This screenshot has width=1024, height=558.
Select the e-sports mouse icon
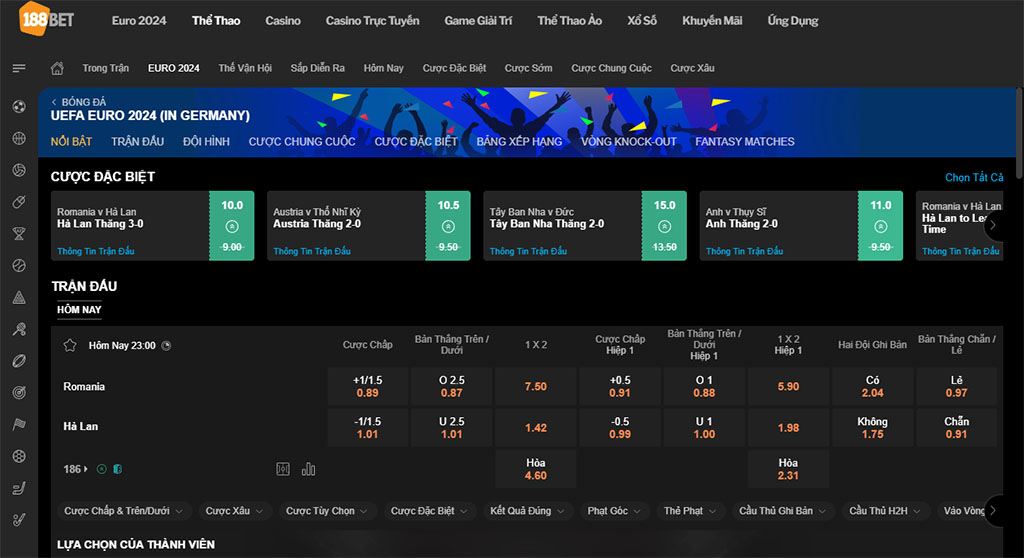[19, 202]
